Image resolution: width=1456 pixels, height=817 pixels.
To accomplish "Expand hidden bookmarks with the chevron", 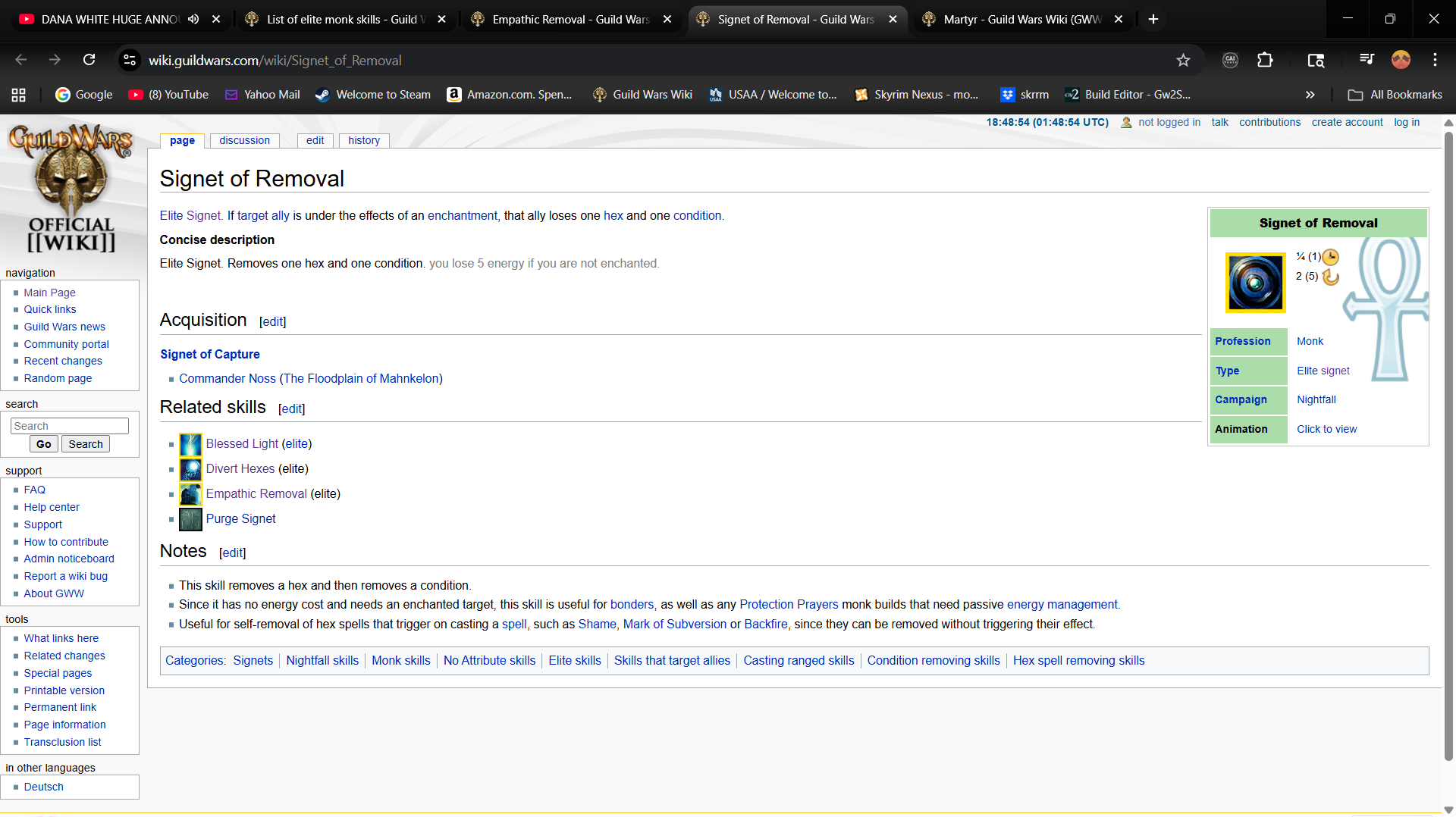I will (1310, 95).
